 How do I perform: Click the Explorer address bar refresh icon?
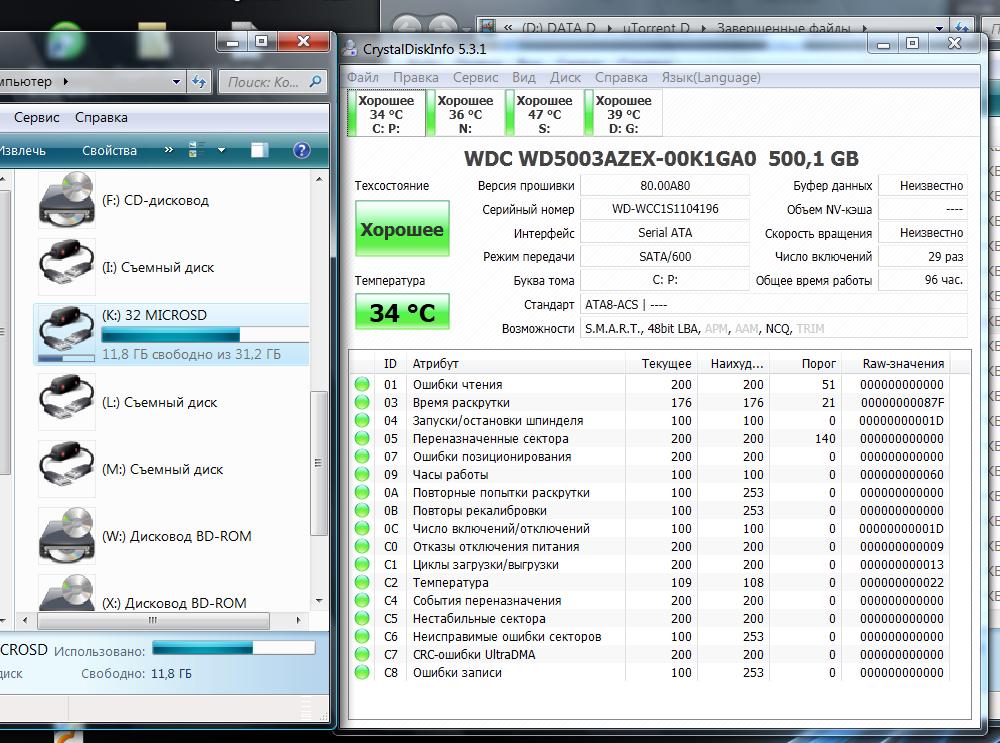pyautogui.click(x=200, y=82)
